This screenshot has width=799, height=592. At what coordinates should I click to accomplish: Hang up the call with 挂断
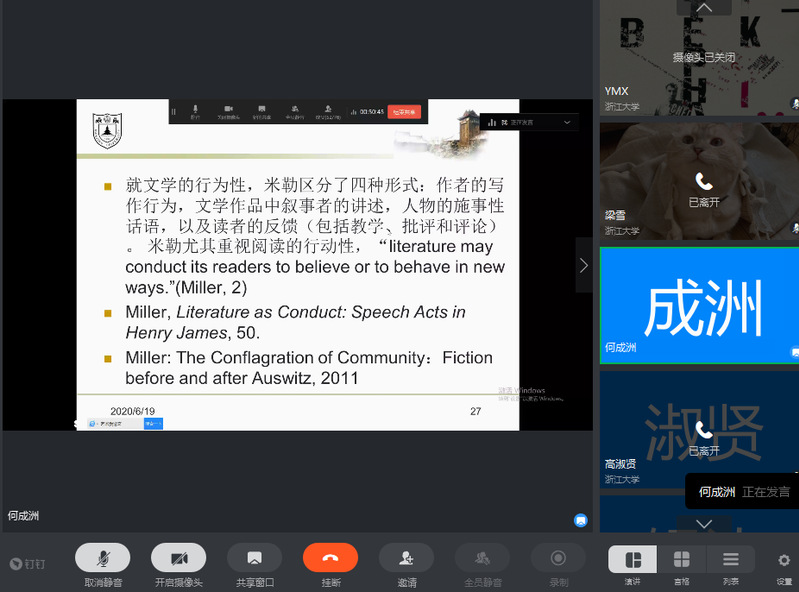(x=330, y=558)
